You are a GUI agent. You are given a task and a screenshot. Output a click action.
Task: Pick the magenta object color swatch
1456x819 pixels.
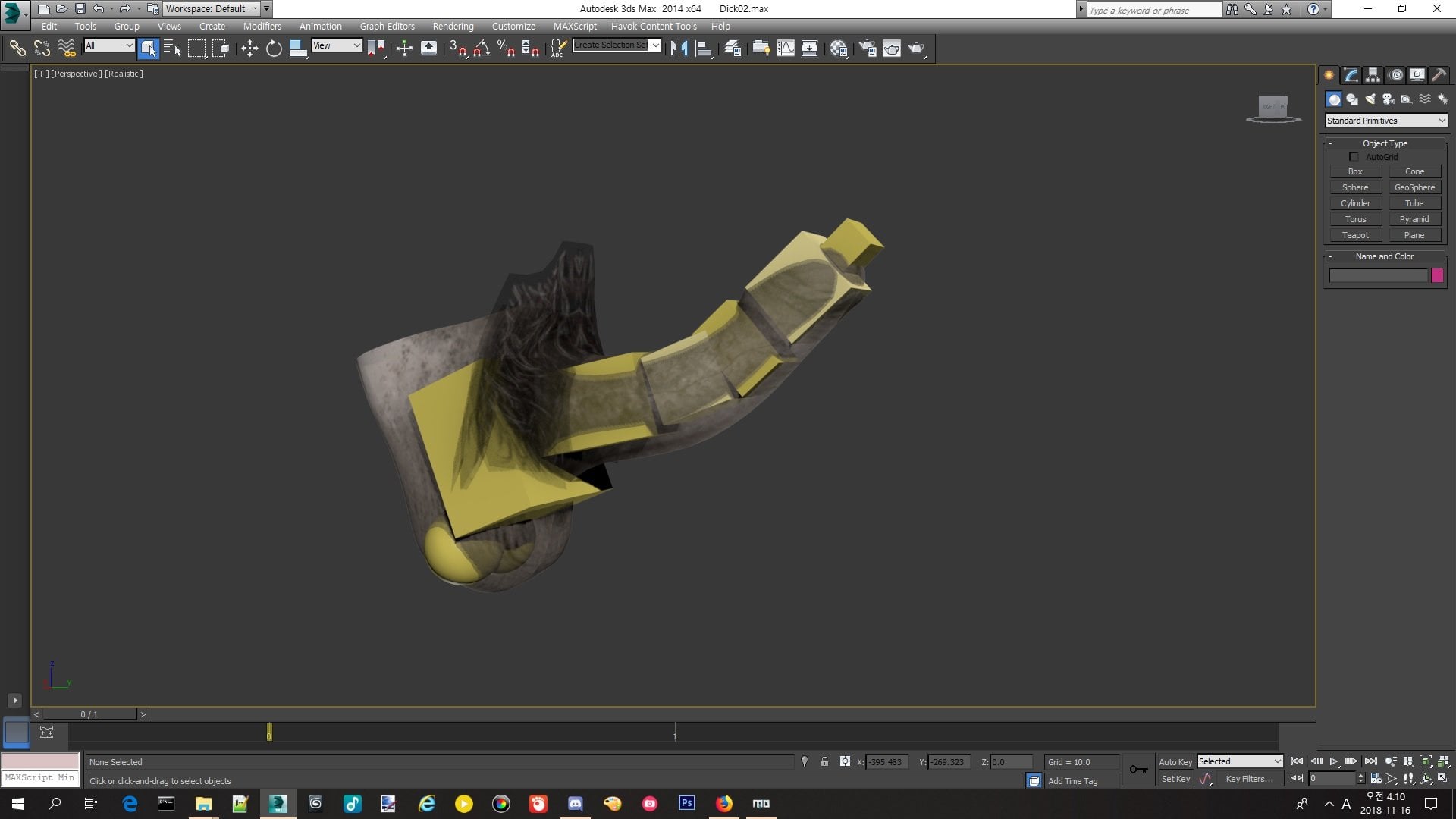[x=1437, y=276]
